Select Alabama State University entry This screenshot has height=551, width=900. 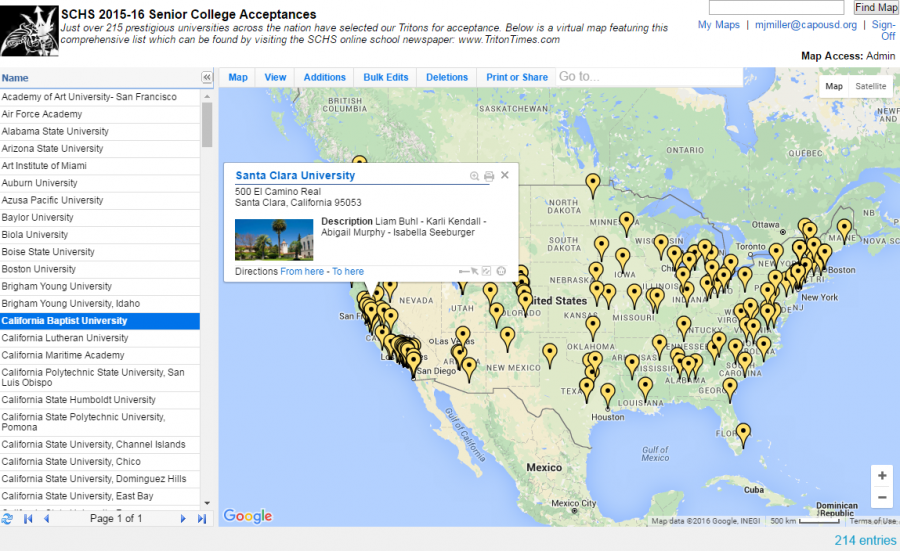tap(100, 131)
